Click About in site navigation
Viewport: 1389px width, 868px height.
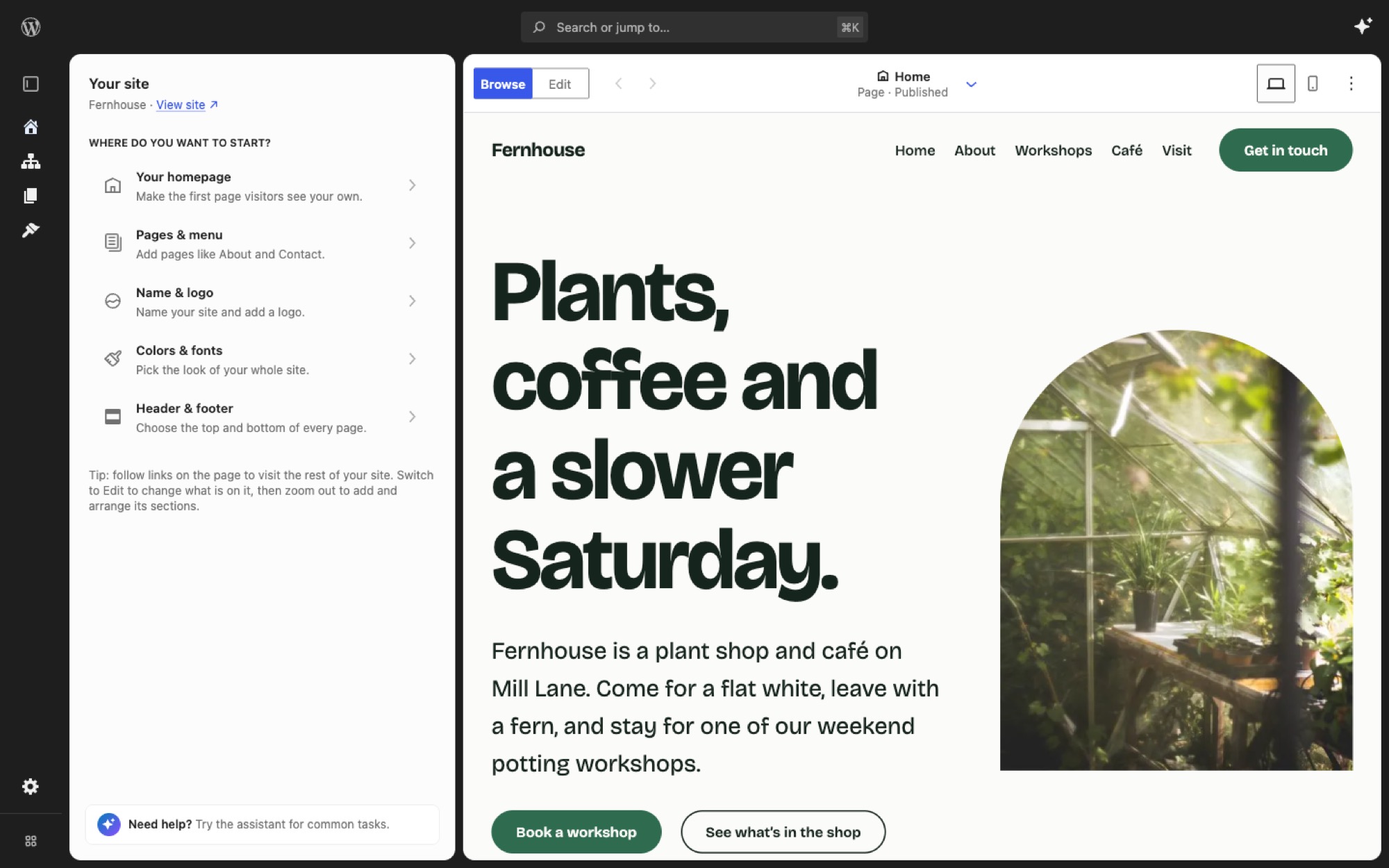tap(974, 150)
